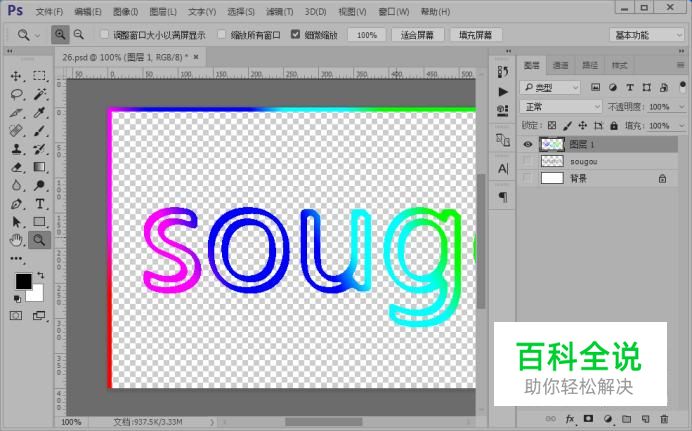Image resolution: width=692 pixels, height=431 pixels.
Task: Show the 背景 layer
Action: [528, 178]
